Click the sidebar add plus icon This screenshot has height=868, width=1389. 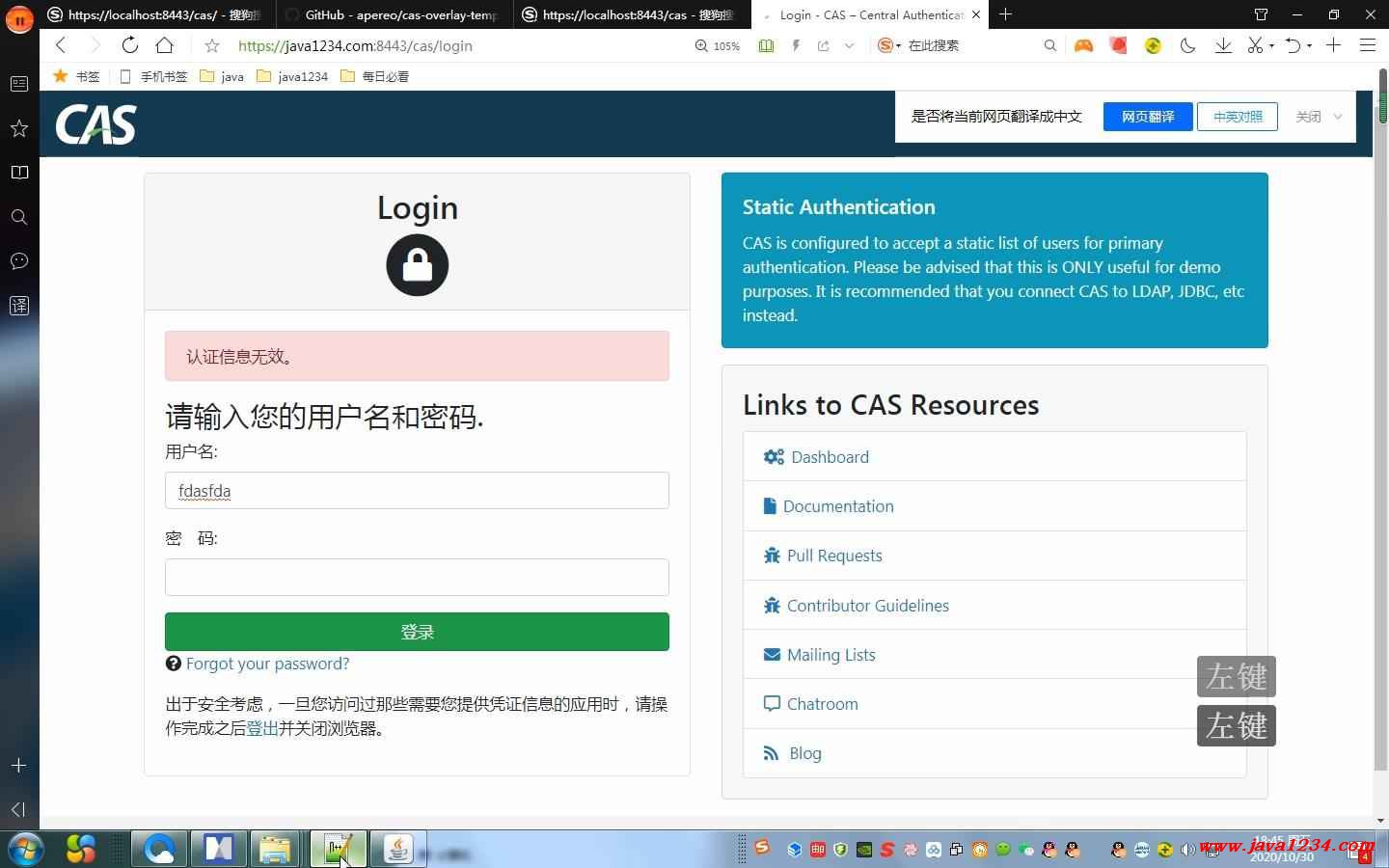(x=18, y=765)
